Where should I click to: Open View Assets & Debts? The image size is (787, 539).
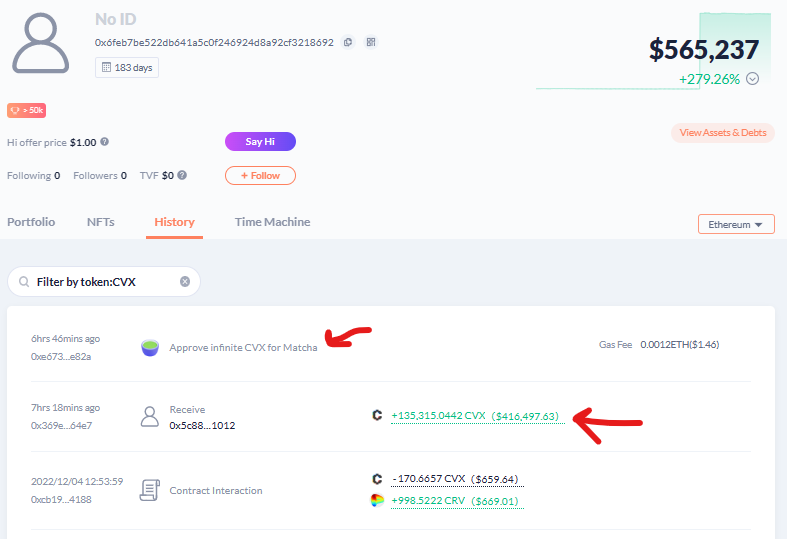tap(723, 133)
